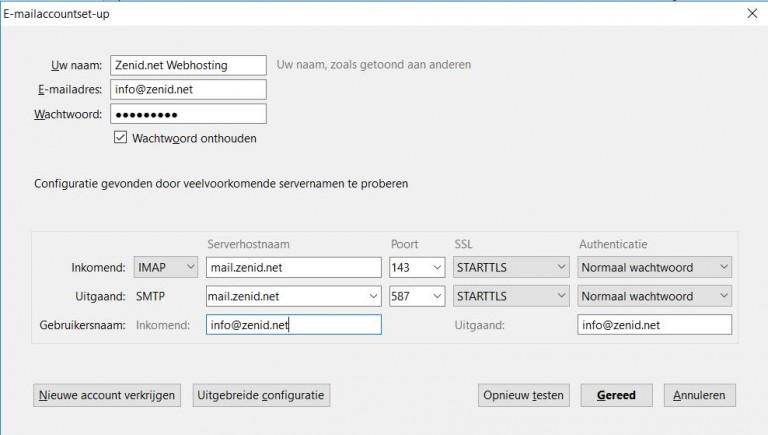The image size is (768, 435).
Task: Open the outgoing STARTTLS SSL dropdown
Action: 511,296
